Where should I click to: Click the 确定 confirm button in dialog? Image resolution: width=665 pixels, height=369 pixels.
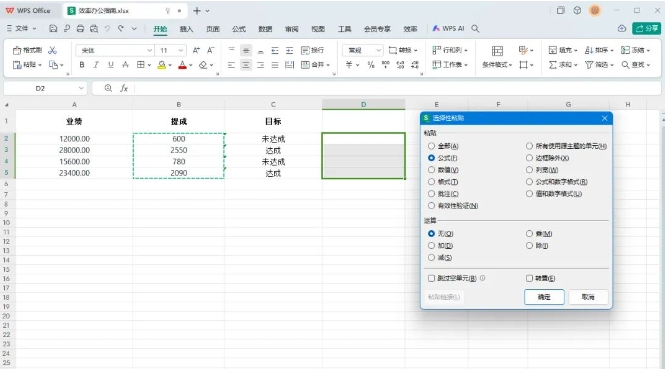tap(544, 297)
